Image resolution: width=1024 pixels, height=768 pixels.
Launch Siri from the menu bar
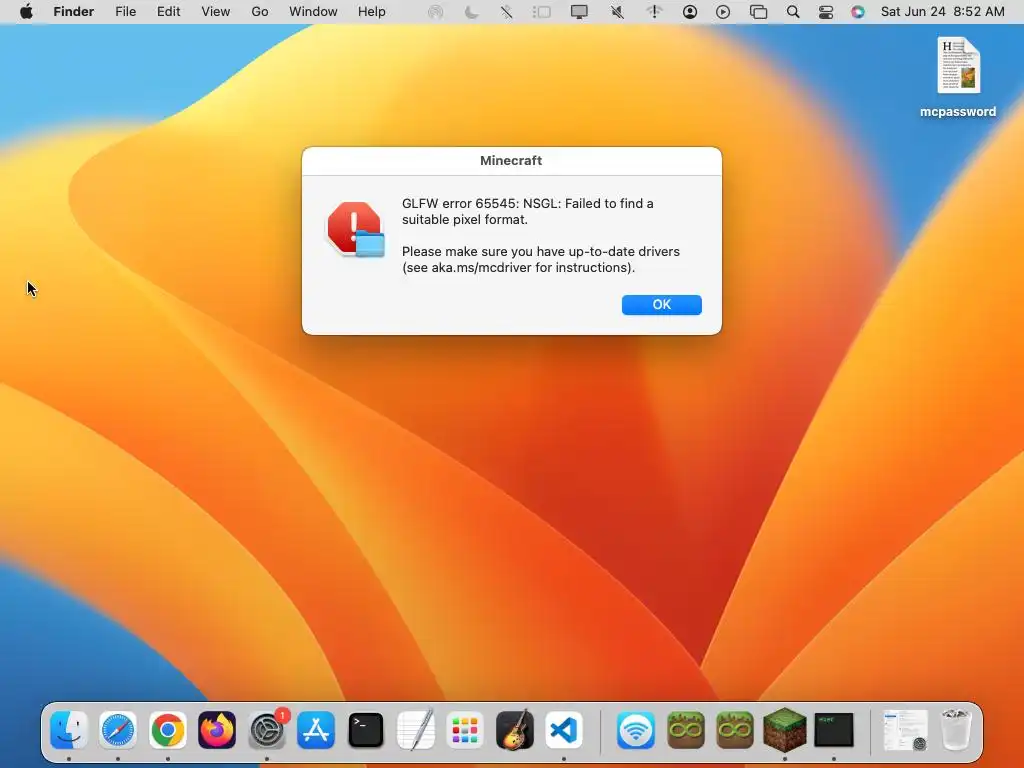pos(857,12)
